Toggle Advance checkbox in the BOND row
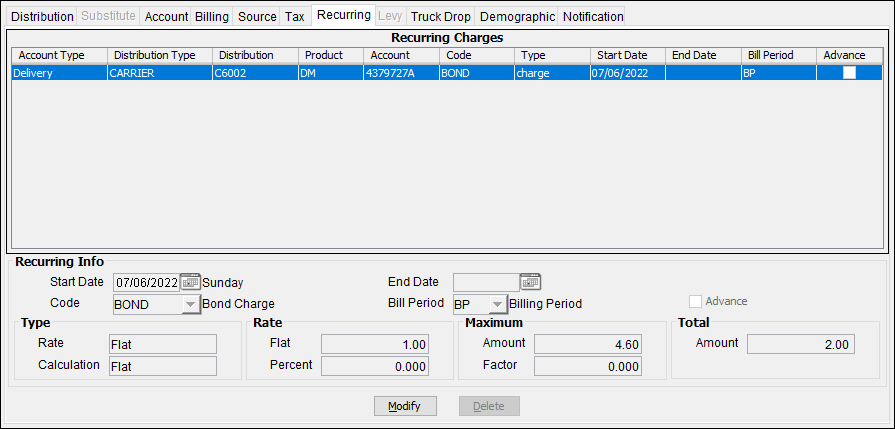 coord(849,73)
